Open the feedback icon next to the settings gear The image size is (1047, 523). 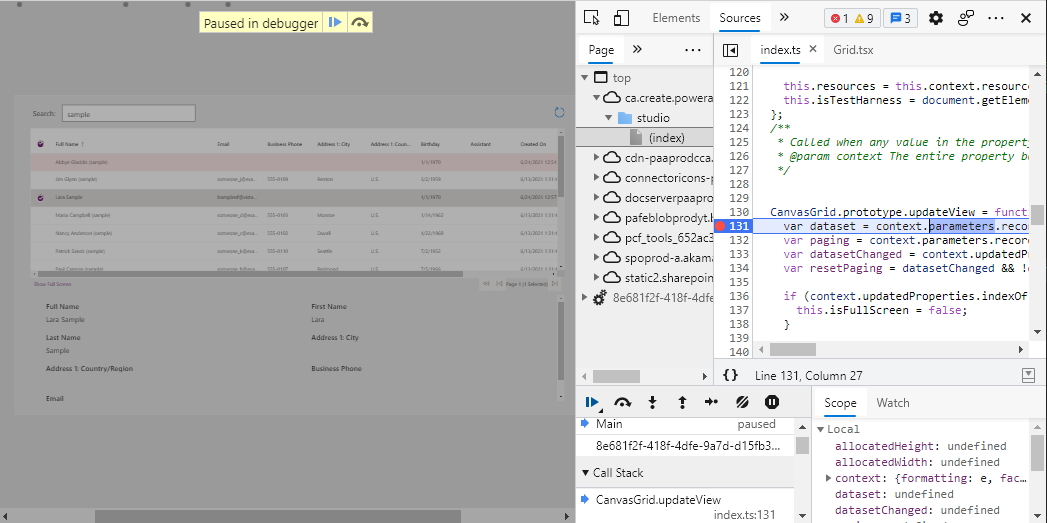[966, 18]
